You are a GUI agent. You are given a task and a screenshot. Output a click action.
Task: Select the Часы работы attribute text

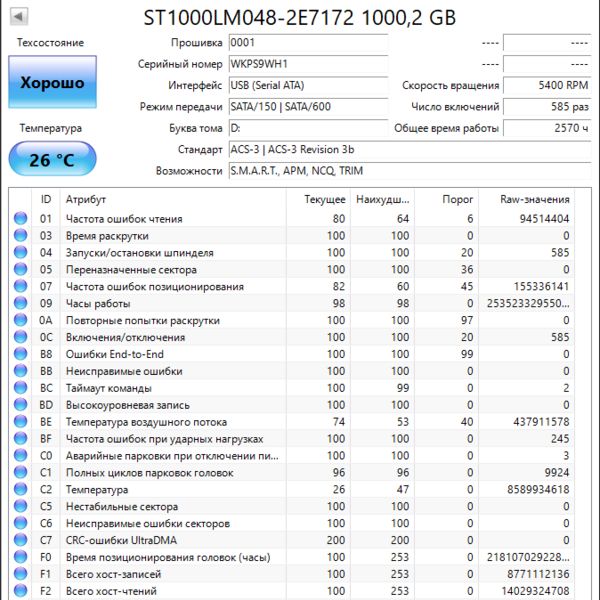tap(98, 303)
